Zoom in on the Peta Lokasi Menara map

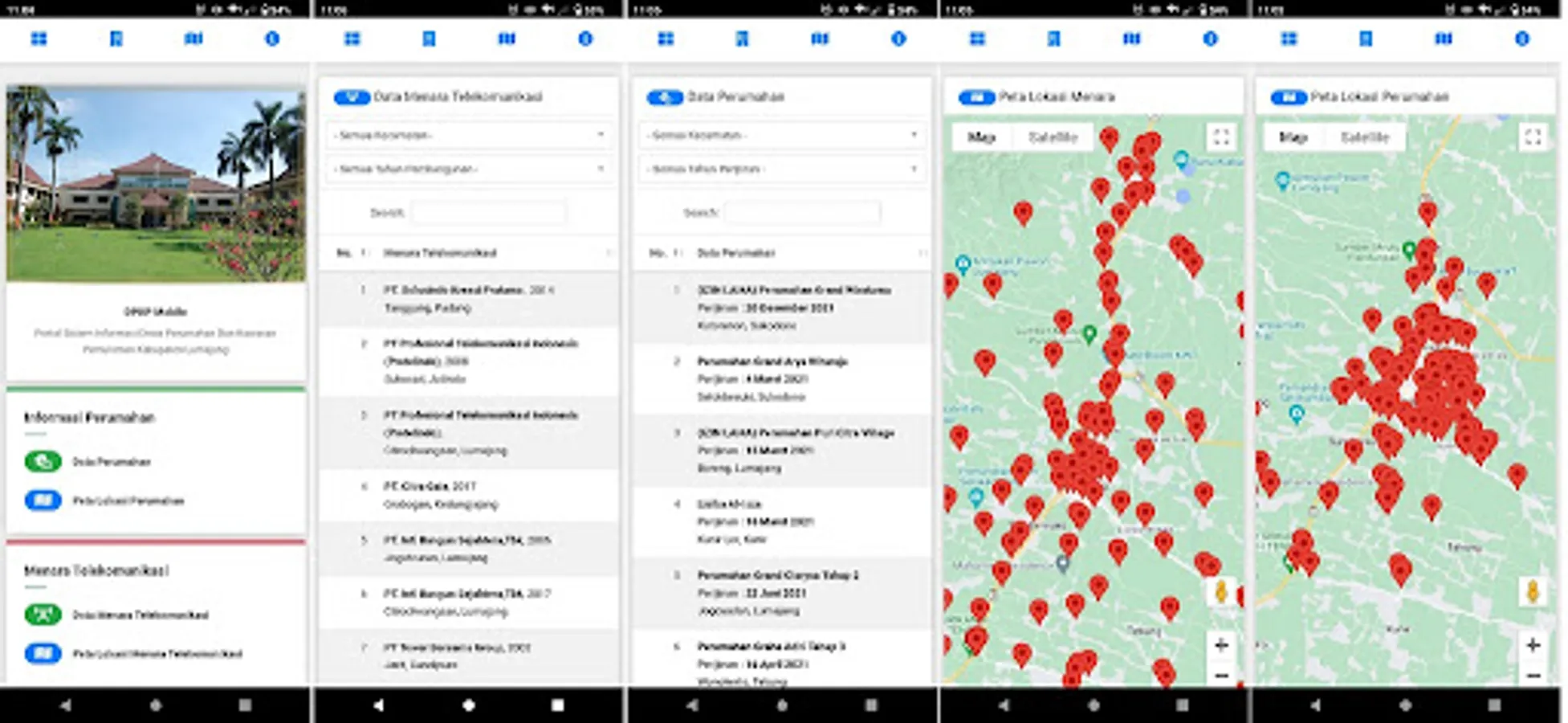click(1221, 644)
